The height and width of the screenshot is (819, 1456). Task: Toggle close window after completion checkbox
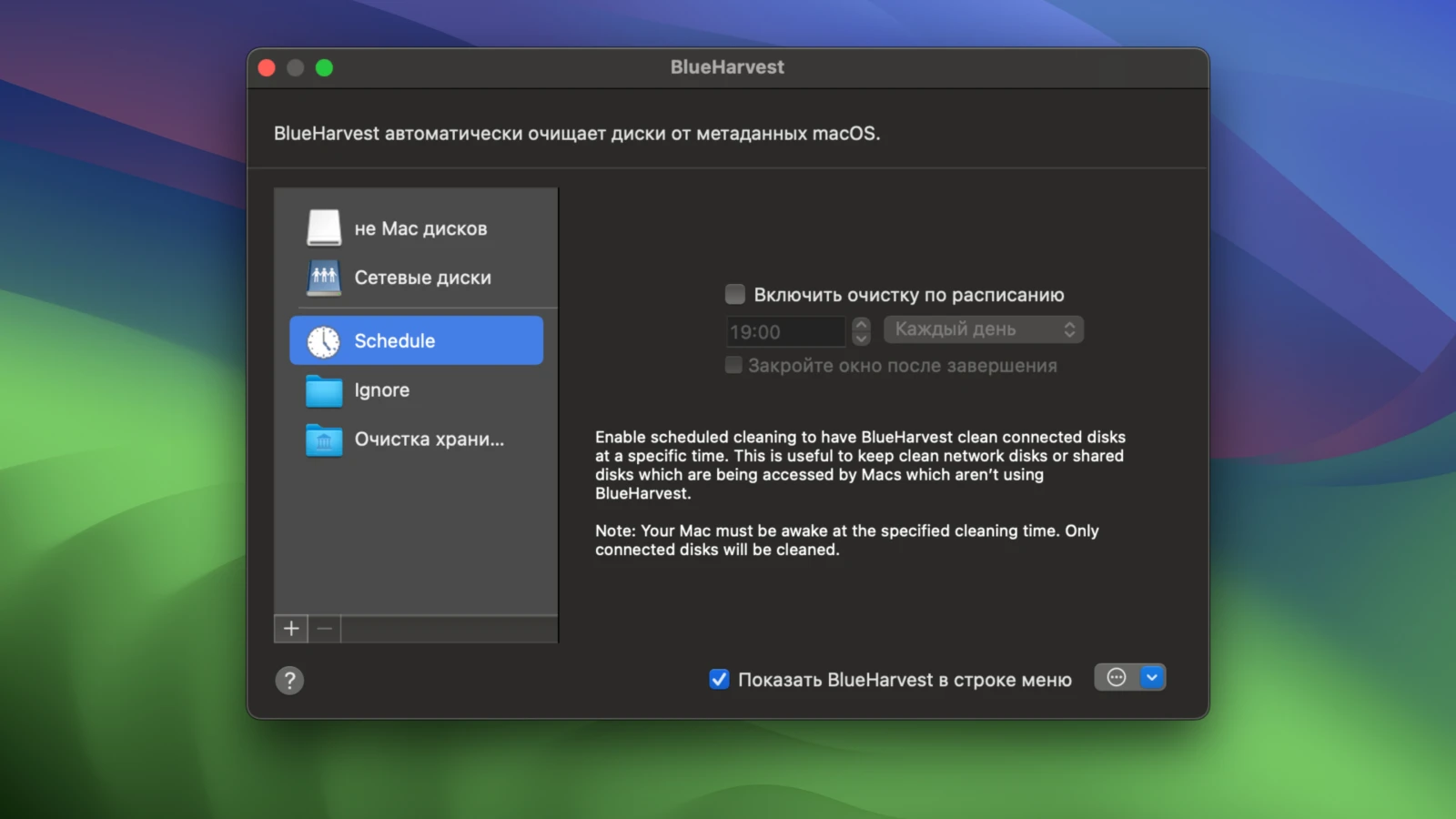[733, 365]
